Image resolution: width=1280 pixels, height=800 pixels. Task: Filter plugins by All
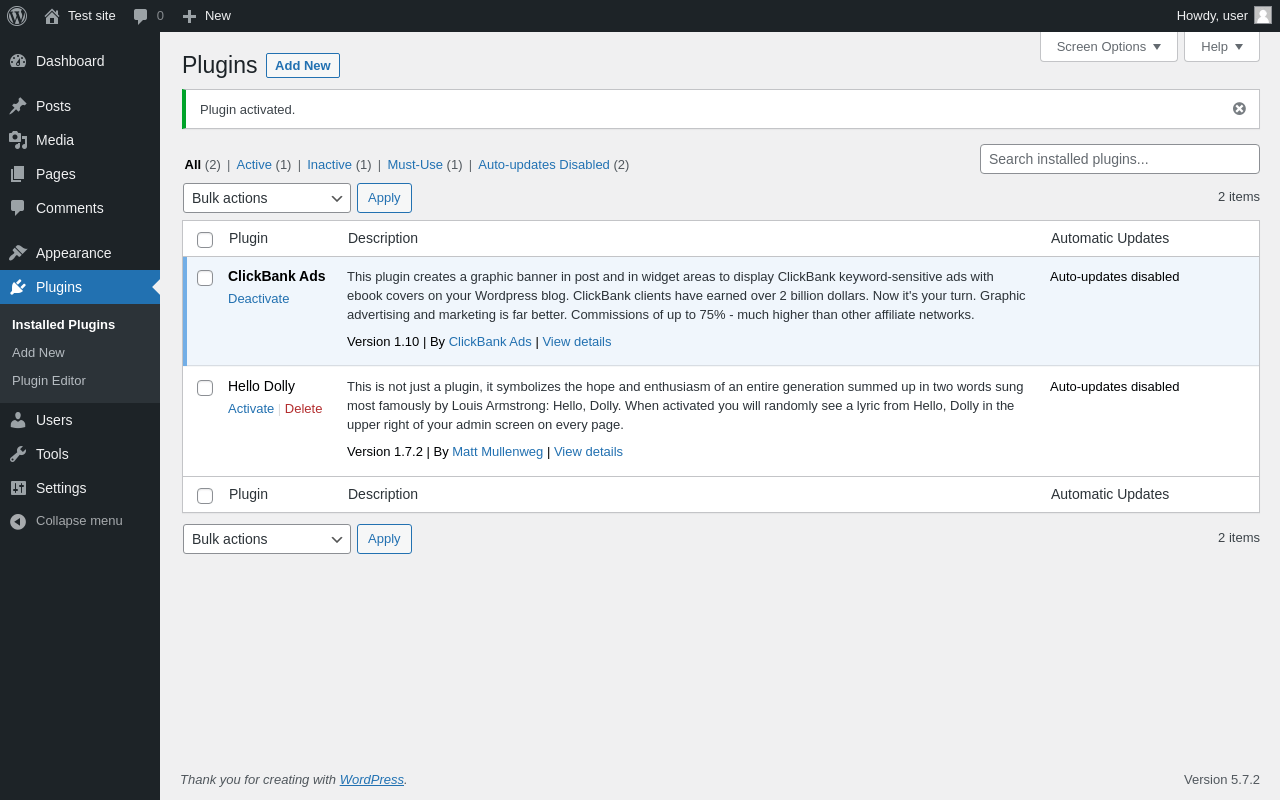[193, 165]
